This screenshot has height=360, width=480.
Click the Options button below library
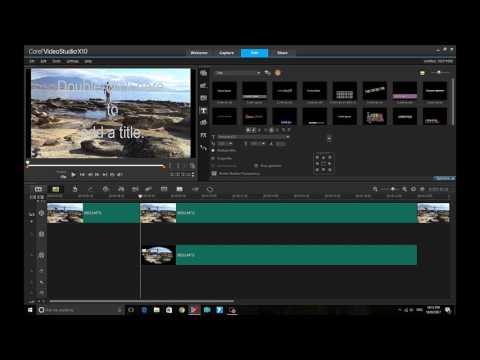tap(445, 179)
